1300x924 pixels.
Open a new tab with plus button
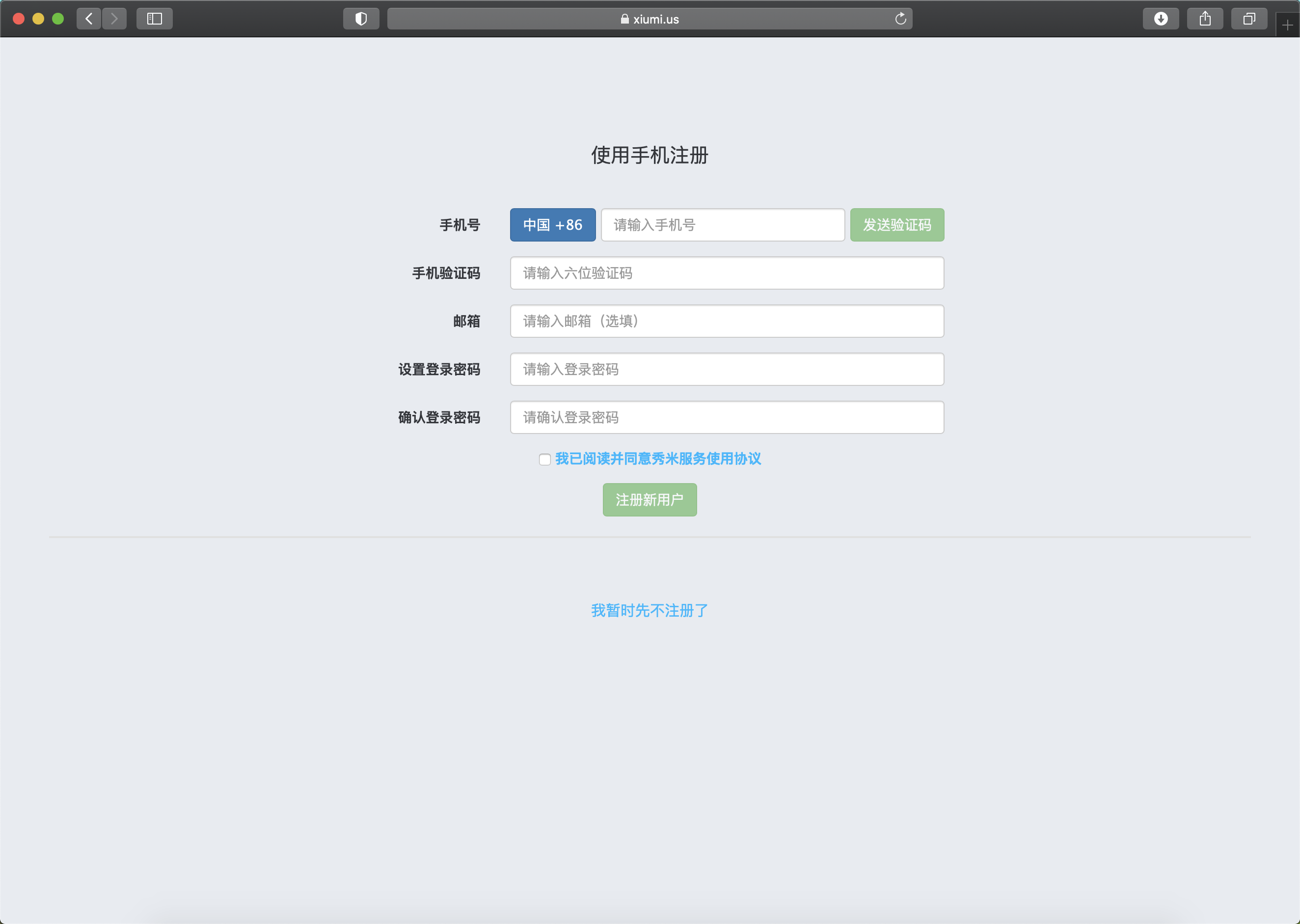tap(1288, 25)
